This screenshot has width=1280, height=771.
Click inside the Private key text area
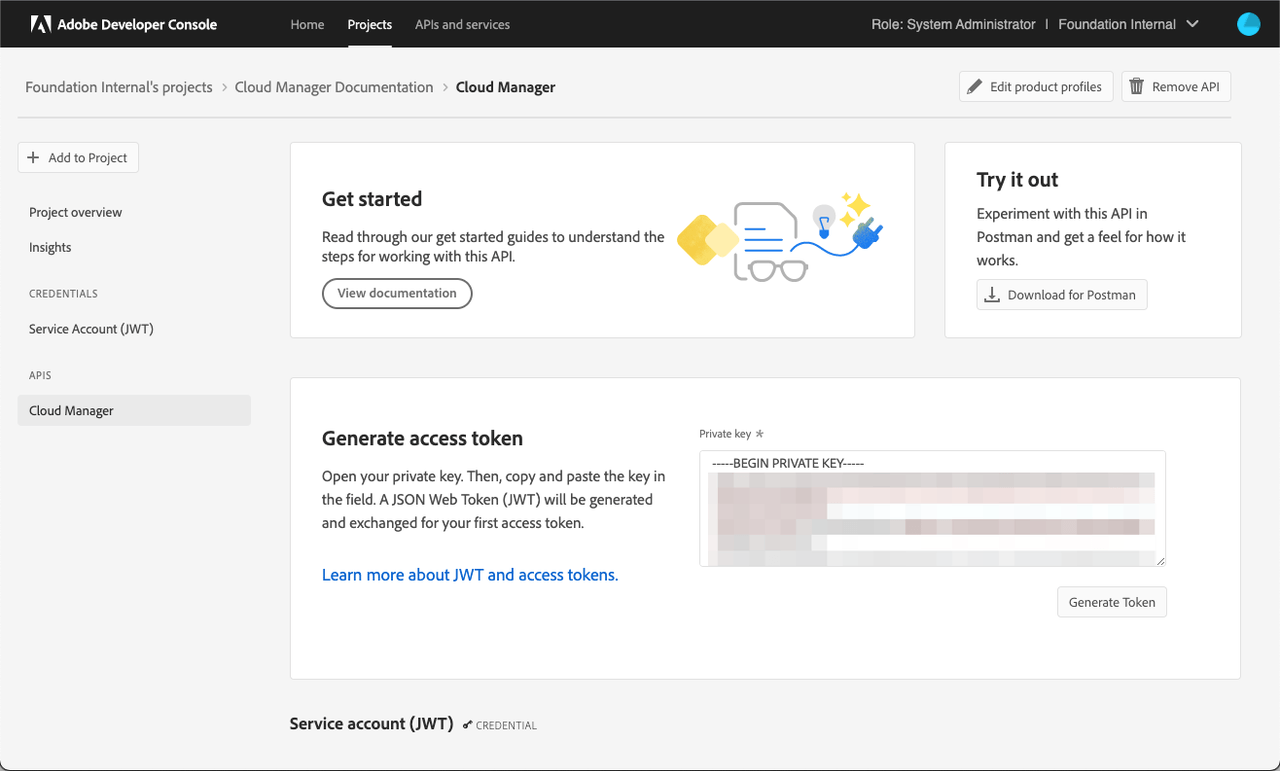(x=932, y=509)
